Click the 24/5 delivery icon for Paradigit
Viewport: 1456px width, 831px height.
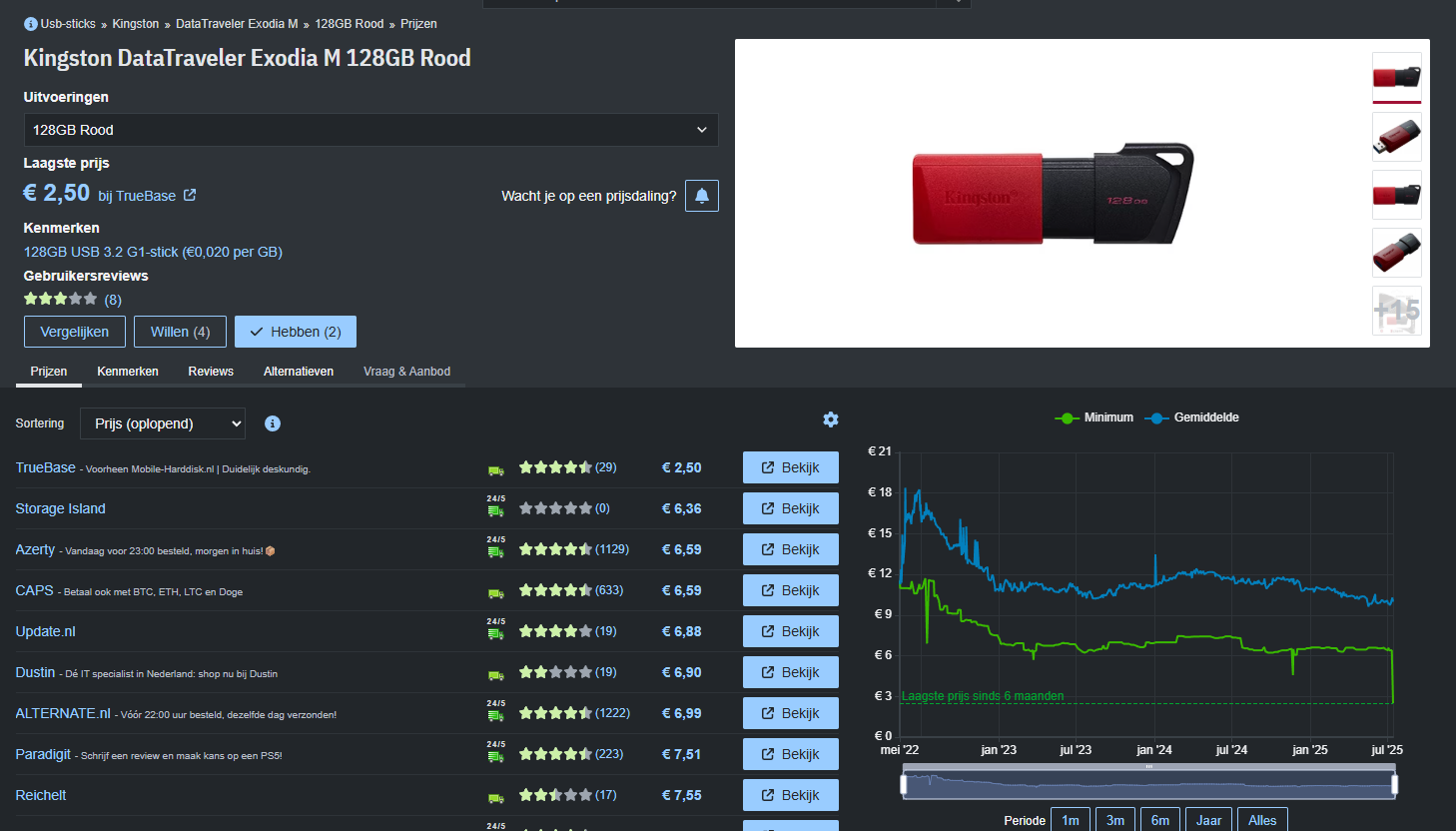tap(496, 752)
